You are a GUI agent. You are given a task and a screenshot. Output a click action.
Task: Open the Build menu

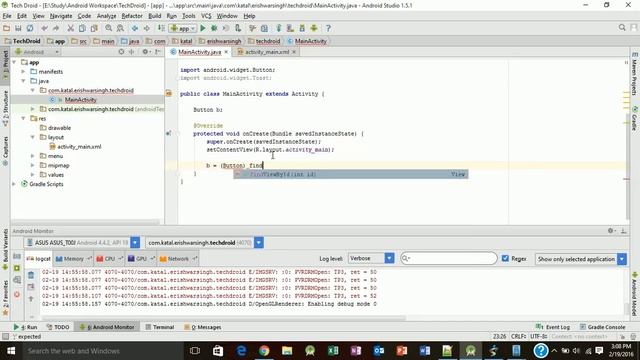coord(154,16)
